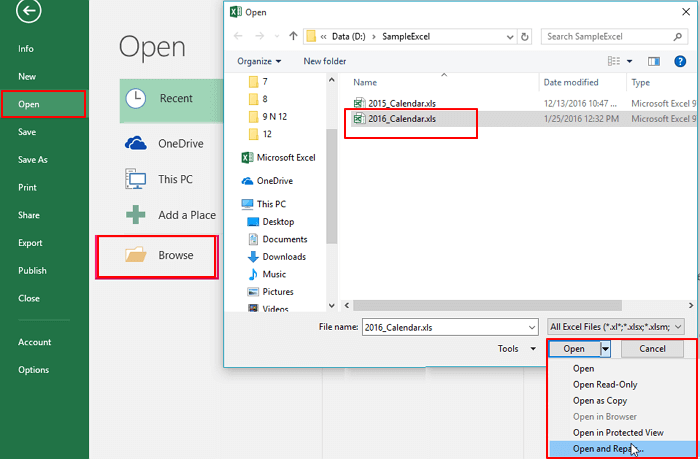
Task: Click the Browse folder icon
Action: (x=136, y=255)
